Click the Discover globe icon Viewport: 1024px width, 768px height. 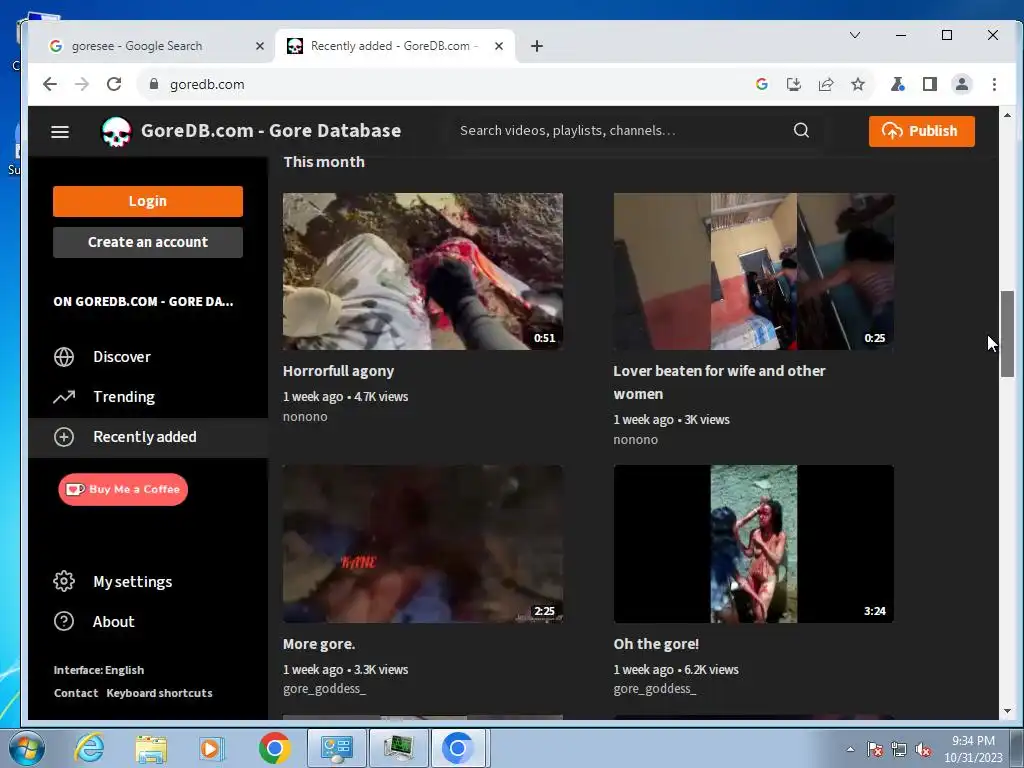(x=64, y=357)
